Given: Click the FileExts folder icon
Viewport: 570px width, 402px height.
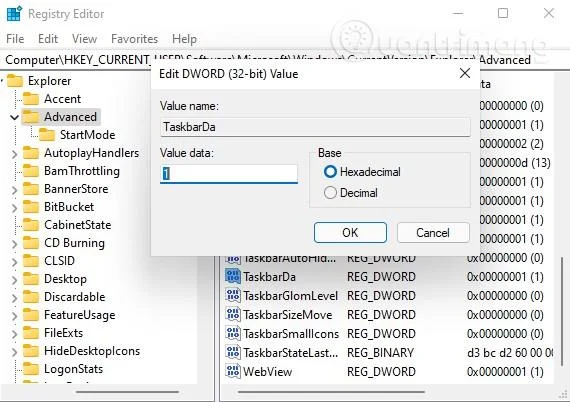Looking at the screenshot, I should pos(31,333).
